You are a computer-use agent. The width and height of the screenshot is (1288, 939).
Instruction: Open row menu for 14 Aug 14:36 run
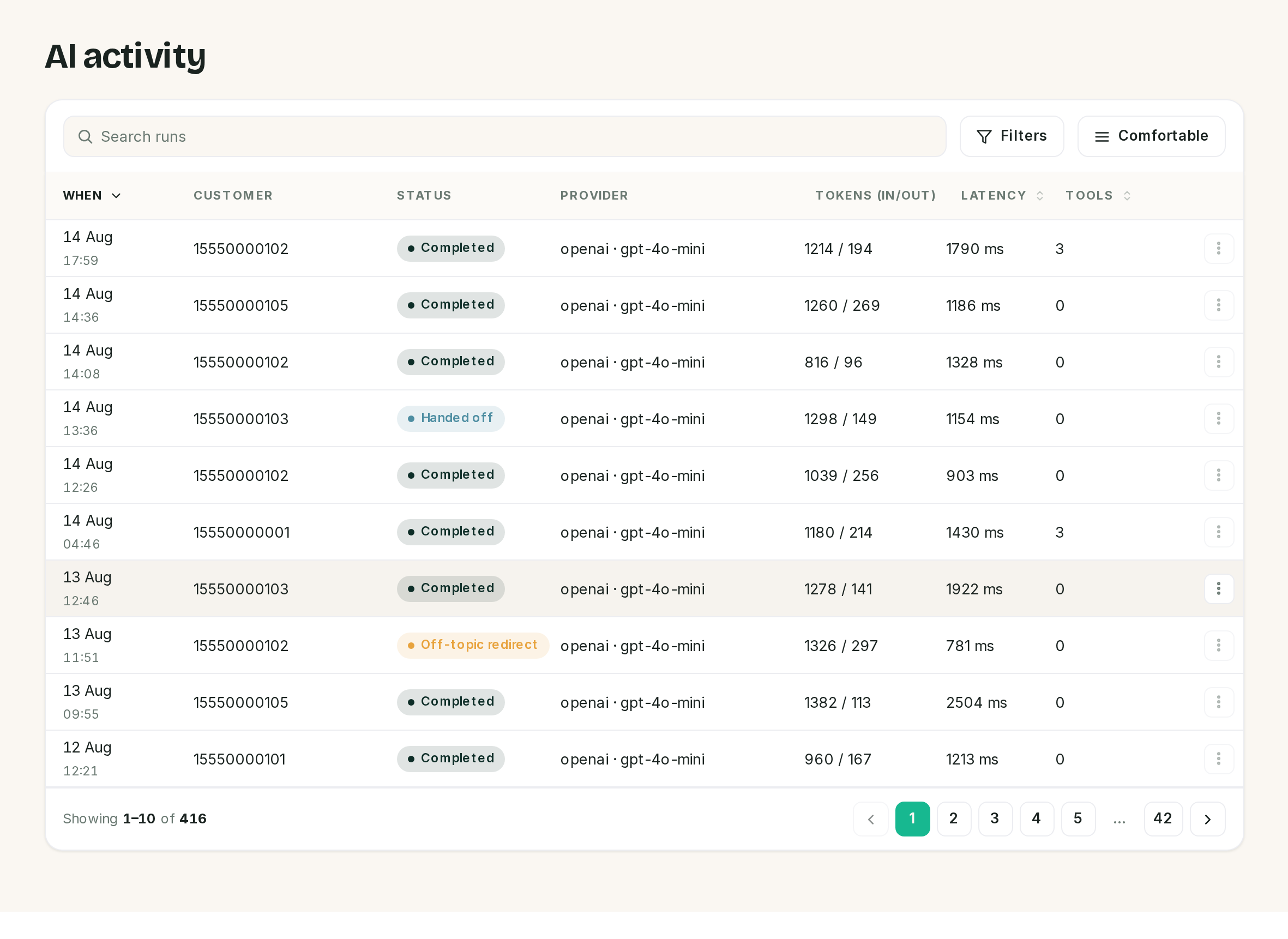[x=1218, y=305]
